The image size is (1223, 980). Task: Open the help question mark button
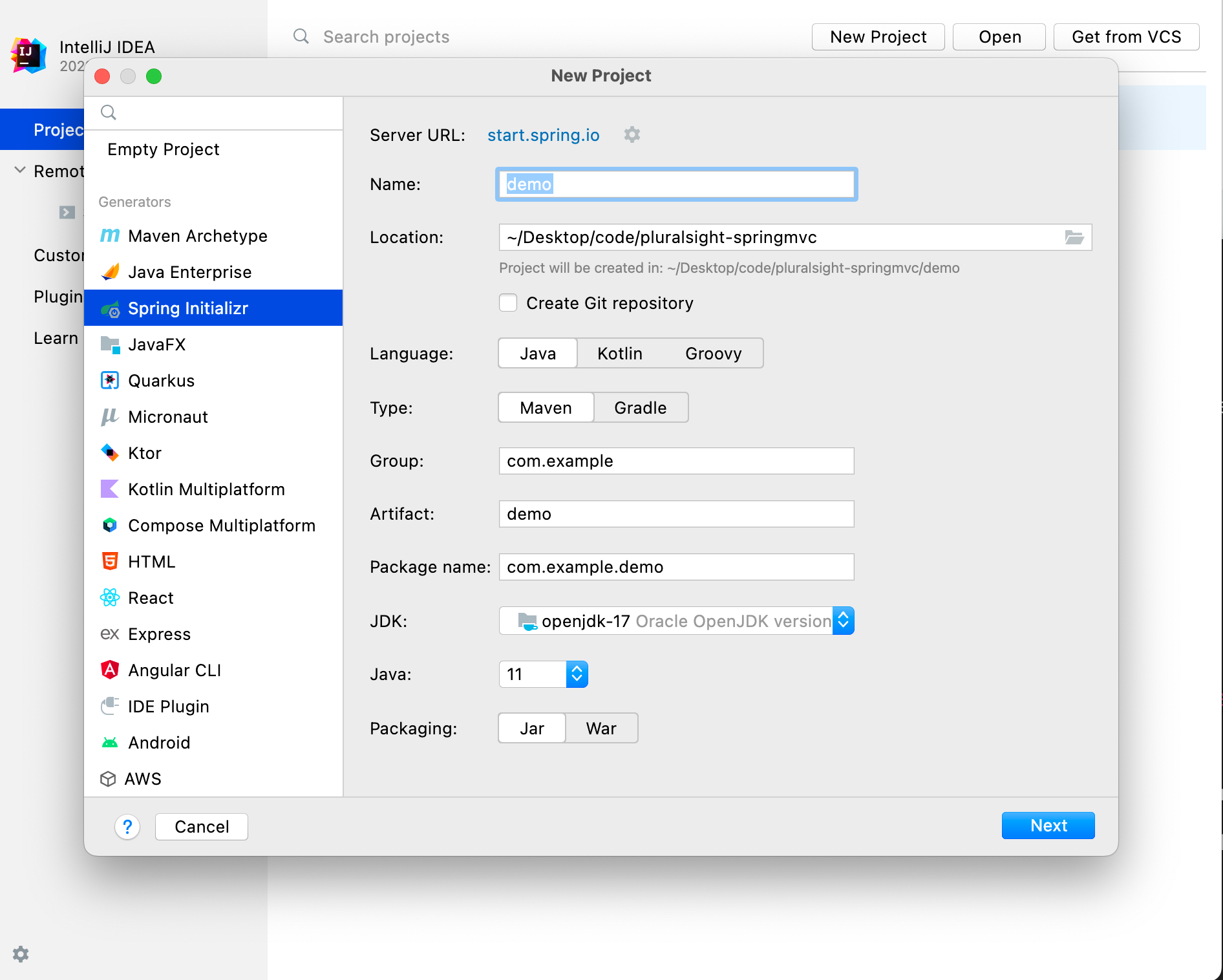point(127,827)
